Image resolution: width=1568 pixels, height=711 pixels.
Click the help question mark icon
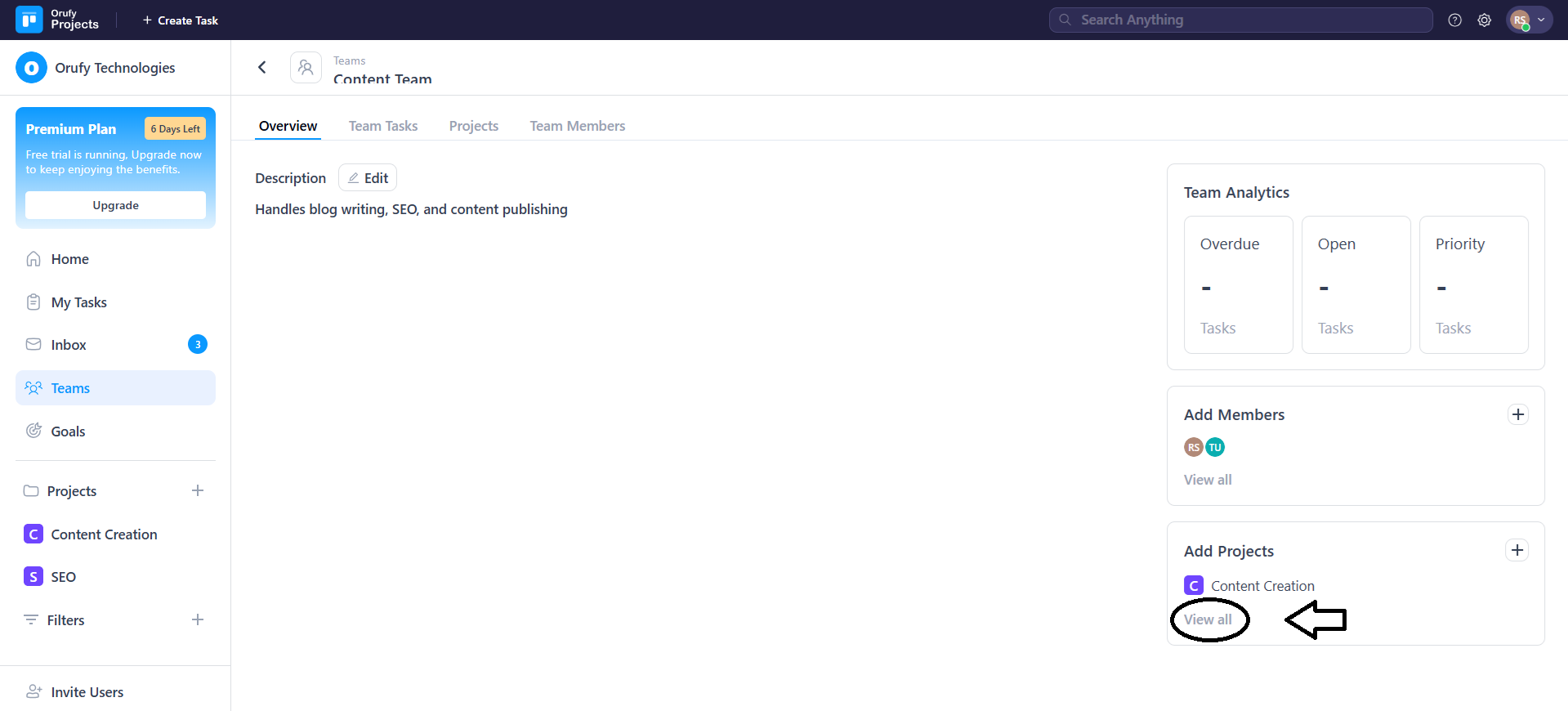click(x=1454, y=20)
